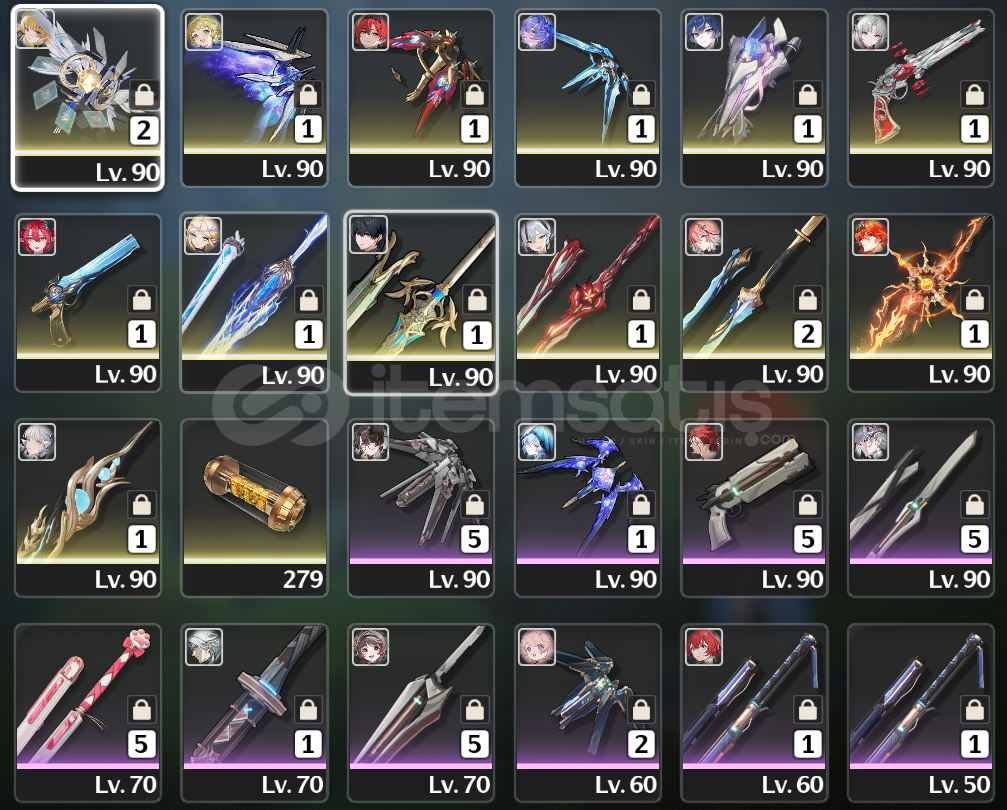Select the highlighted gold-teal broadblade
The image size is (1007, 810).
[x=421, y=303]
